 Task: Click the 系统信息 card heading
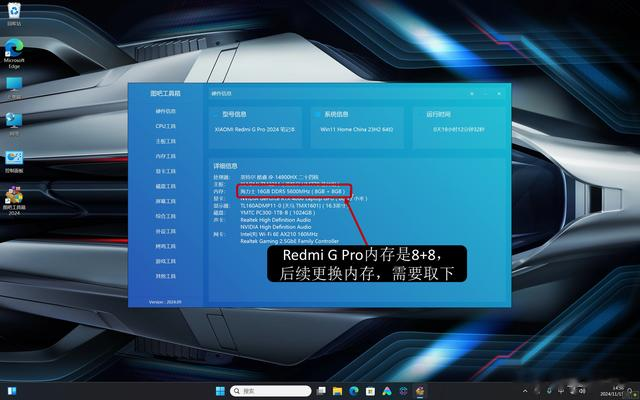tap(336, 114)
